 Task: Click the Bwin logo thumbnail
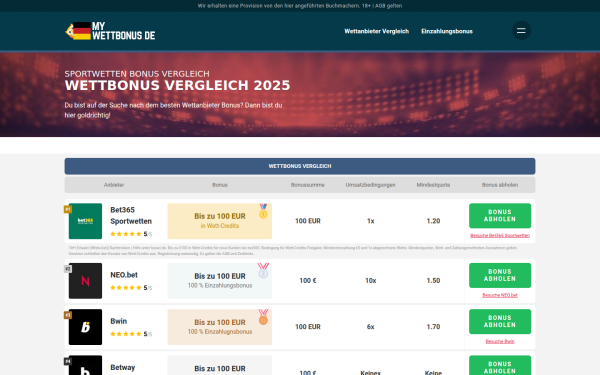coord(85,327)
